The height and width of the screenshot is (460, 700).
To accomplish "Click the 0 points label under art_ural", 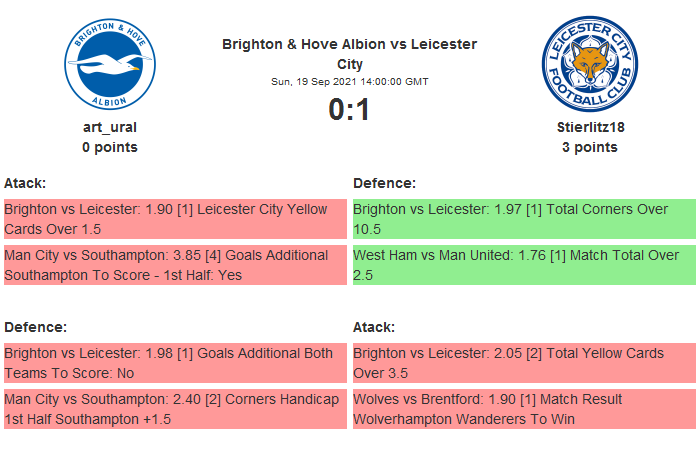I will (110, 147).
